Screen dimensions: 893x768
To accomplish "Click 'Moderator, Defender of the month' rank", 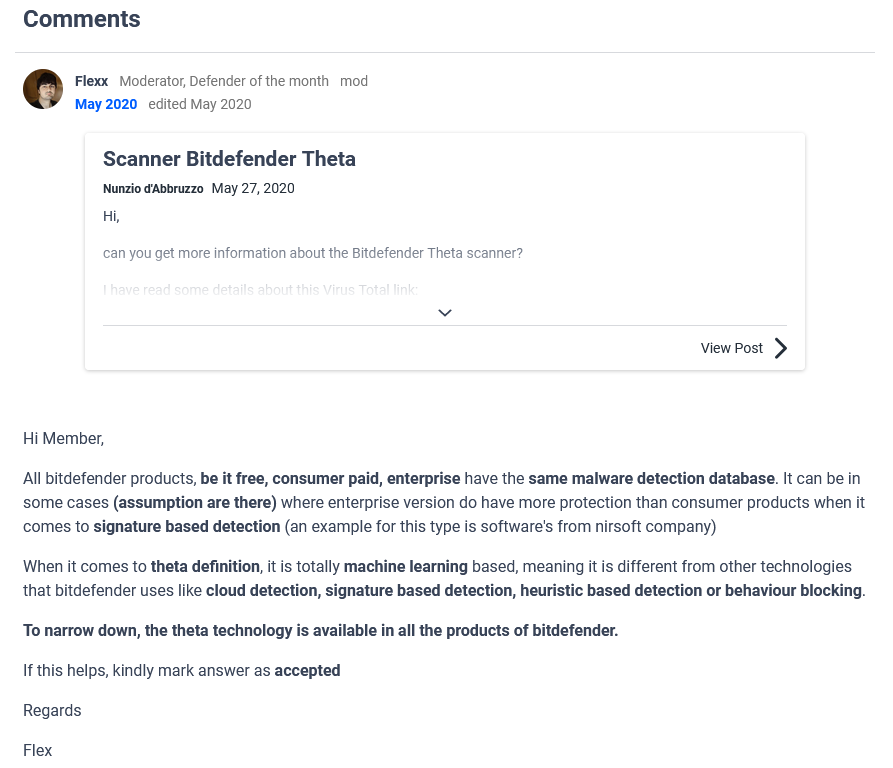I will (224, 81).
